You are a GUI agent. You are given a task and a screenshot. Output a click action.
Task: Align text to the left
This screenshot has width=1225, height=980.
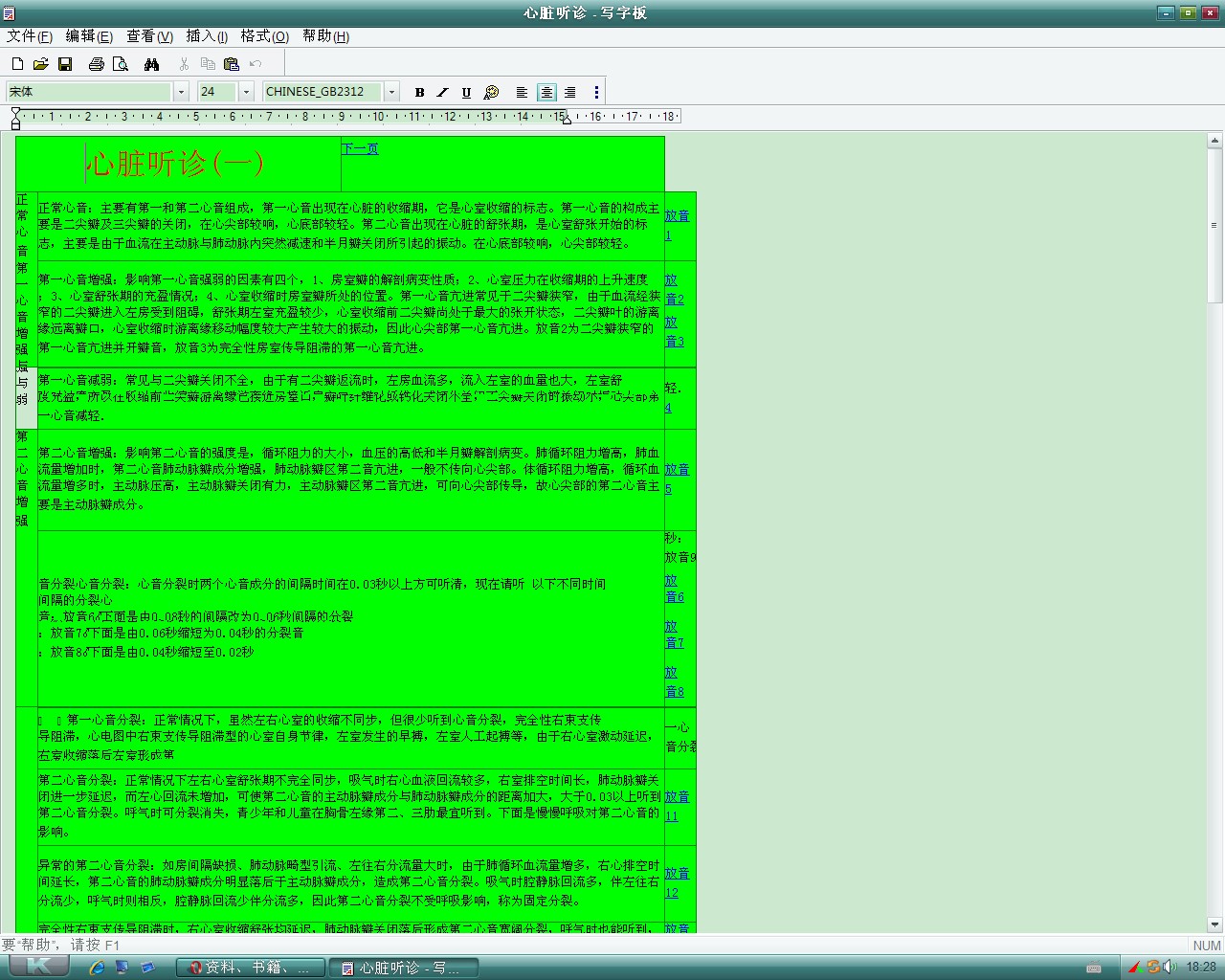pyautogui.click(x=522, y=93)
